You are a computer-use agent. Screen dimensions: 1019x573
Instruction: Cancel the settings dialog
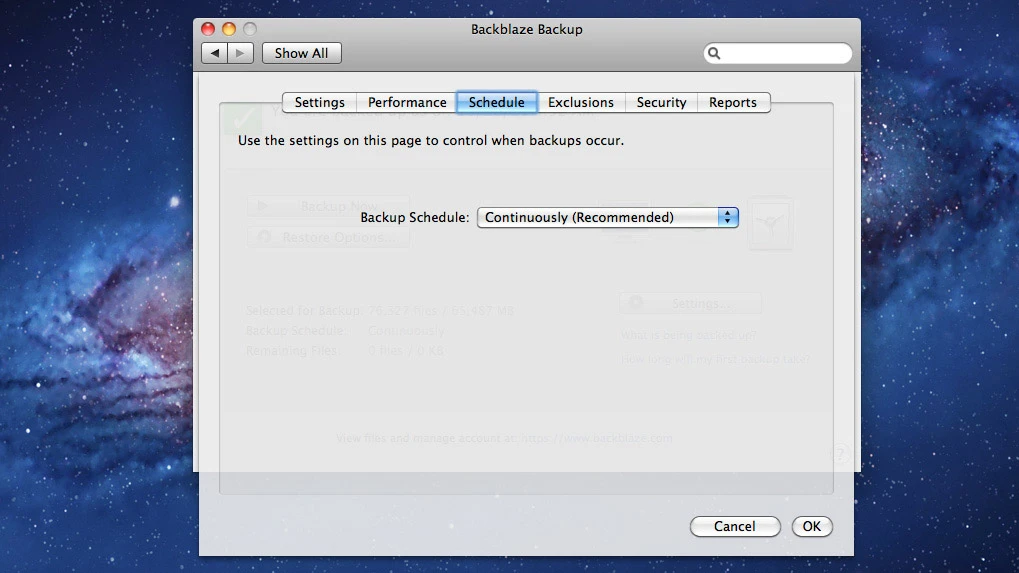735,526
